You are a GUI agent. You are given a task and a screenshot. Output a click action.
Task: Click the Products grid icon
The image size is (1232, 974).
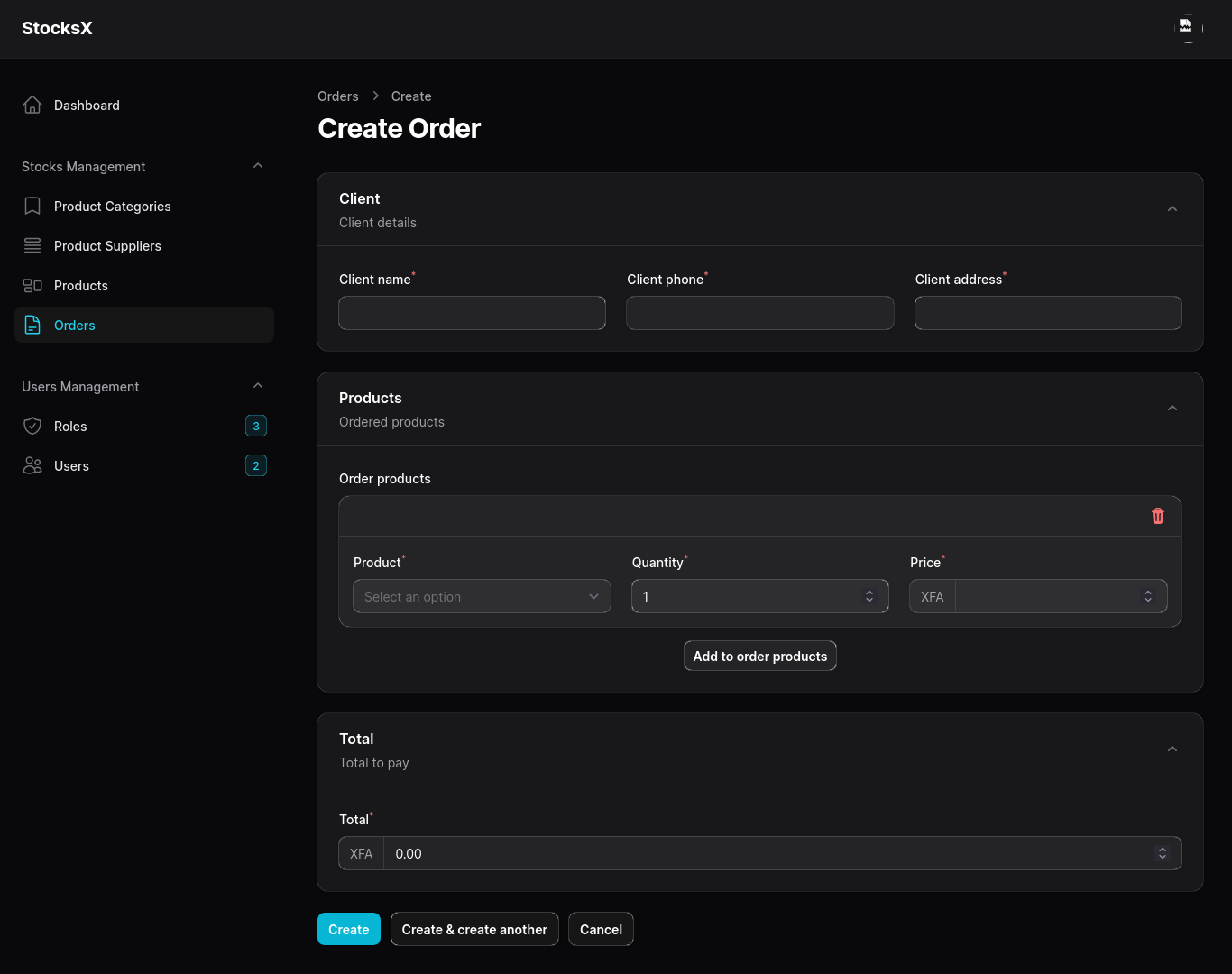coord(32,286)
